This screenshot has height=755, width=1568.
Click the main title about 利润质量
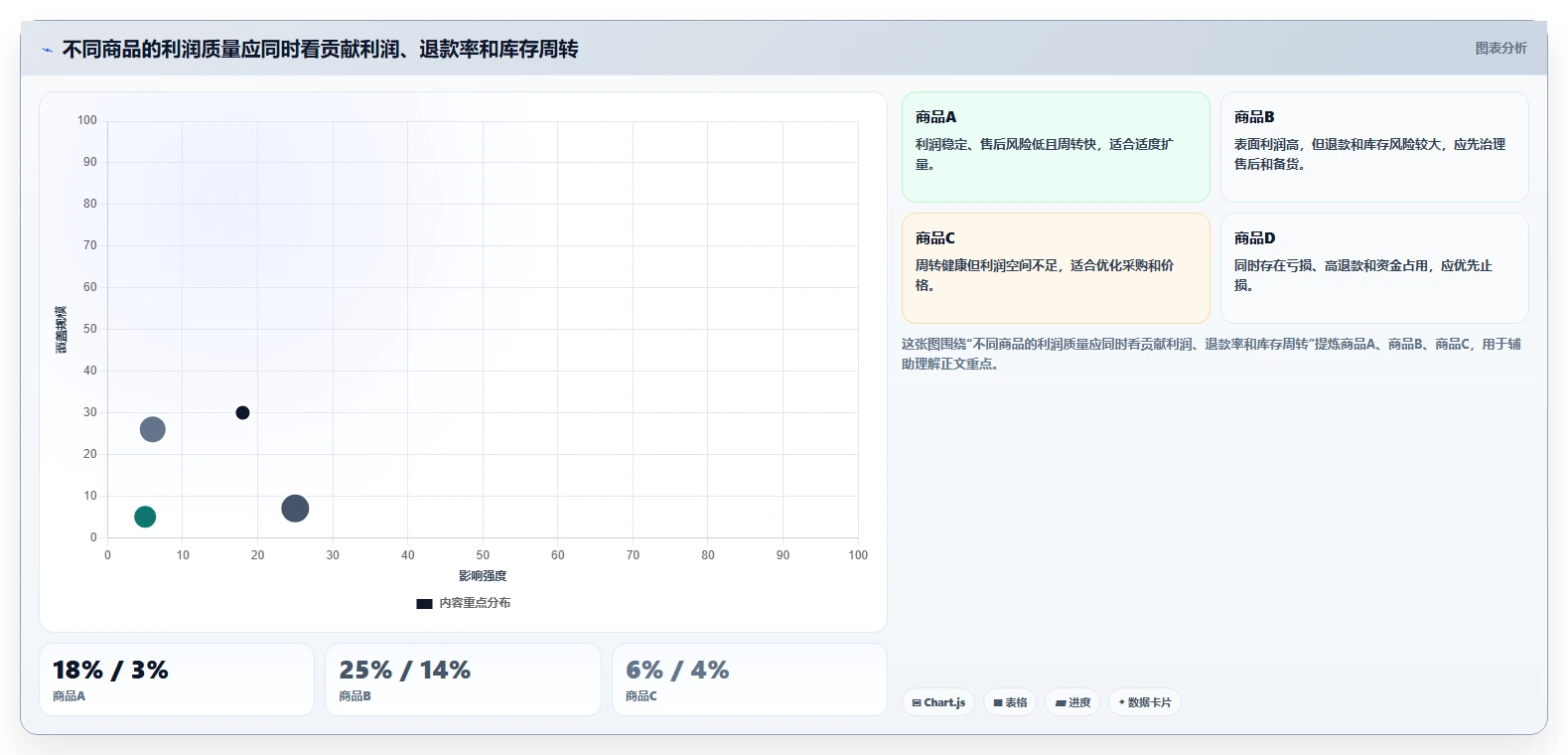[320, 49]
